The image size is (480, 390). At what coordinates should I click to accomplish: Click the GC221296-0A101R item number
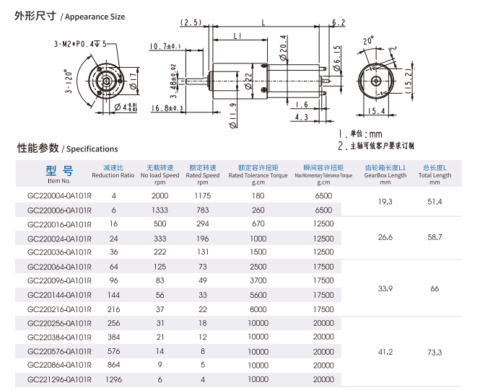coord(59,380)
